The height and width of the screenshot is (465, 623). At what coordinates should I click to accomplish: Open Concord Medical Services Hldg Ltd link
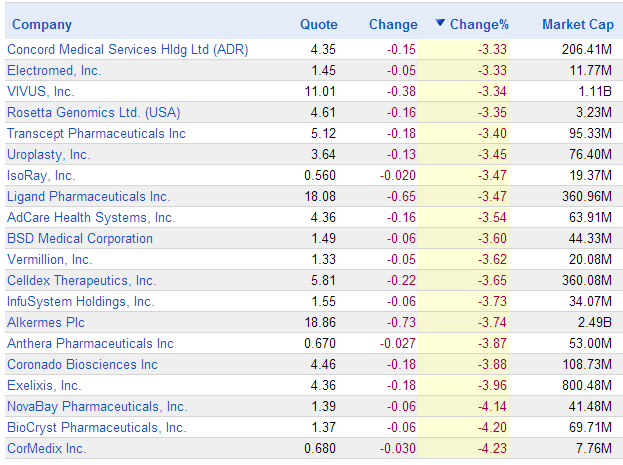(127, 49)
